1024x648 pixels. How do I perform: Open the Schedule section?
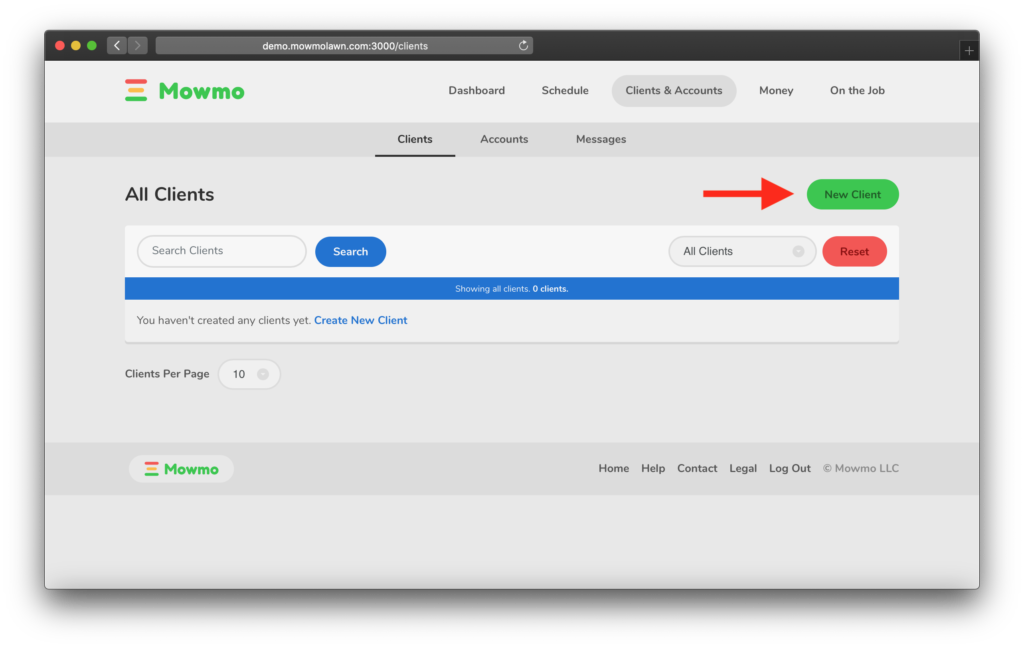click(x=565, y=91)
